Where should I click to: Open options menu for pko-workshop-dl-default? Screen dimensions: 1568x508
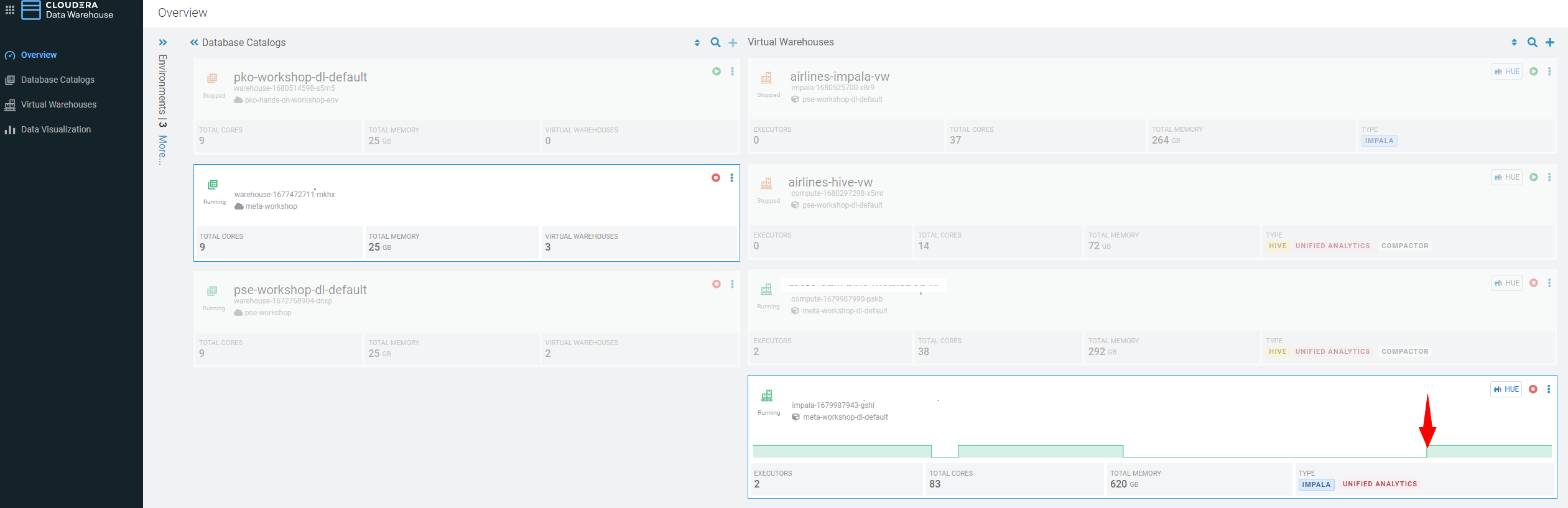[x=733, y=72]
